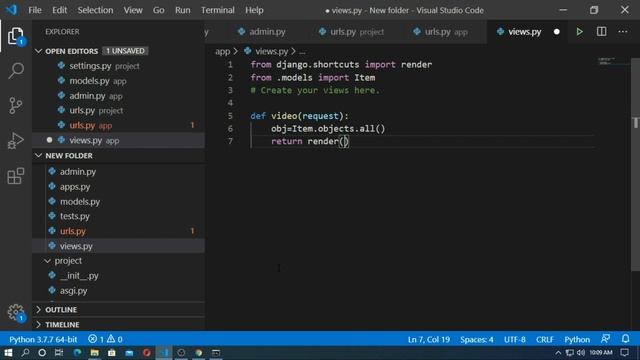Click the taskbar clock showing 10:09 AM
The width and height of the screenshot is (640, 360).
click(x=600, y=352)
